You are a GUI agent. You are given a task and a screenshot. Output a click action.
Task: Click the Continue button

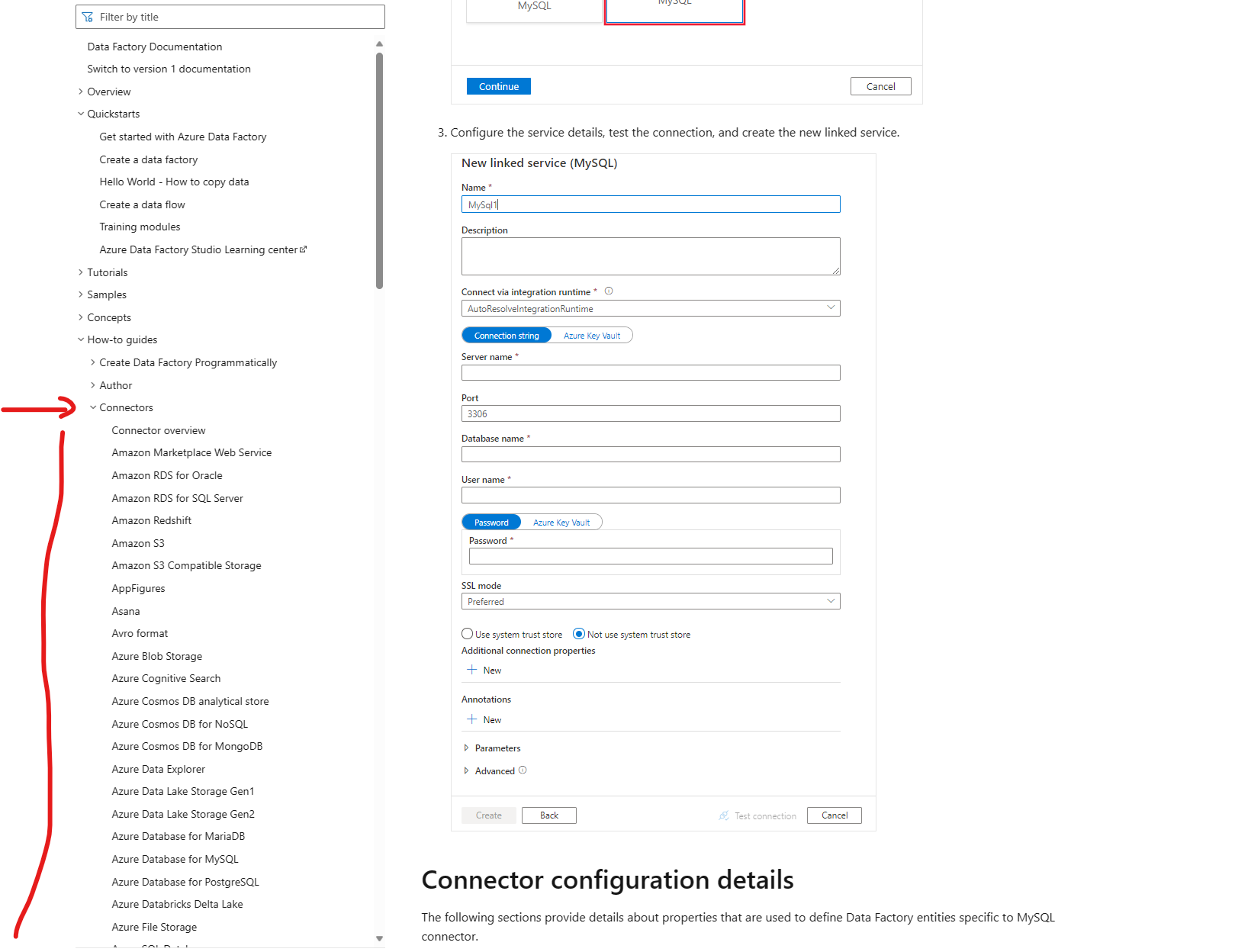click(499, 86)
